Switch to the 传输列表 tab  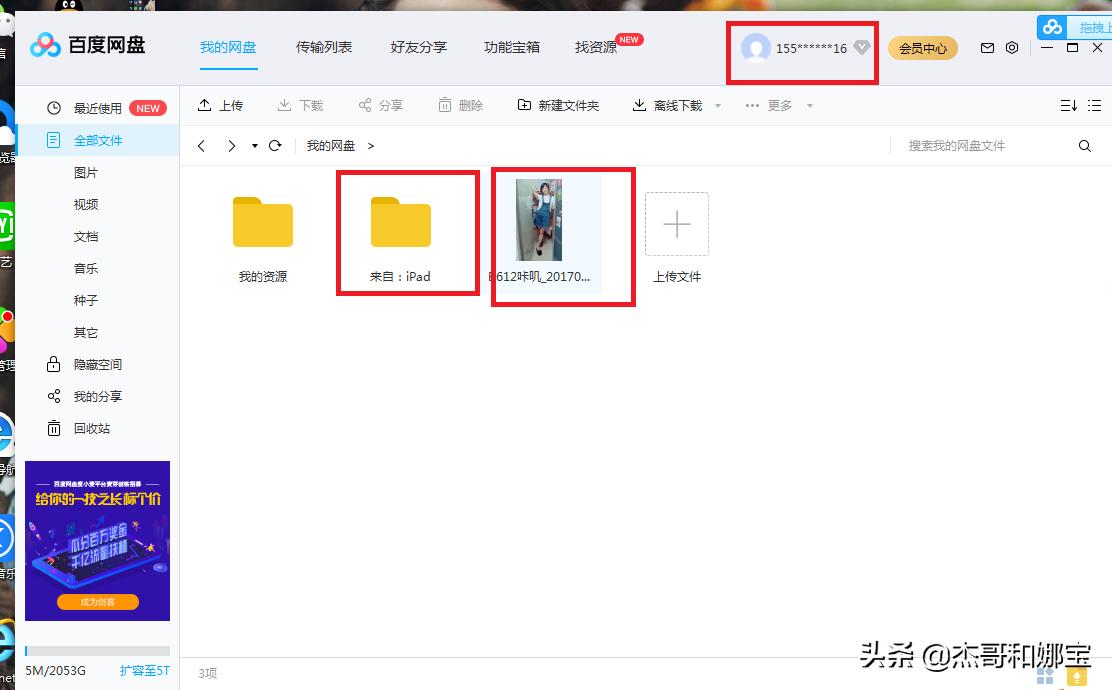pos(323,47)
